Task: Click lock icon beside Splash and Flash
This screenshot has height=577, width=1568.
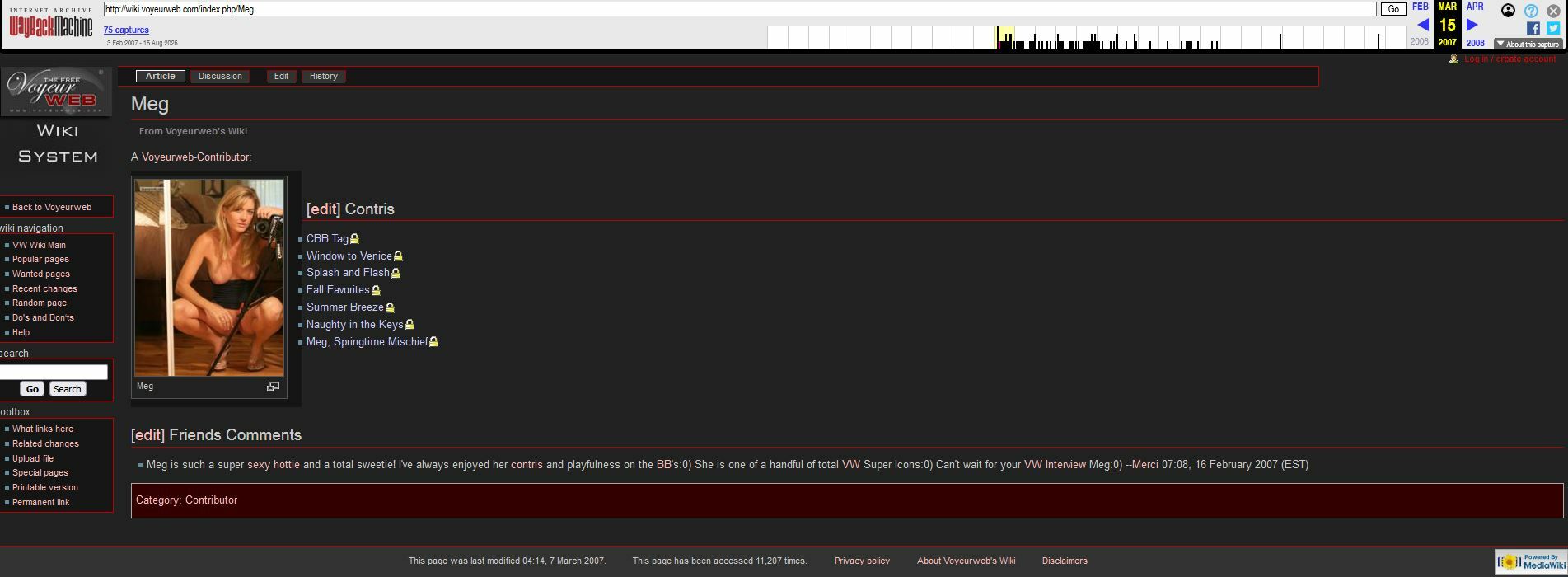Action: [396, 273]
